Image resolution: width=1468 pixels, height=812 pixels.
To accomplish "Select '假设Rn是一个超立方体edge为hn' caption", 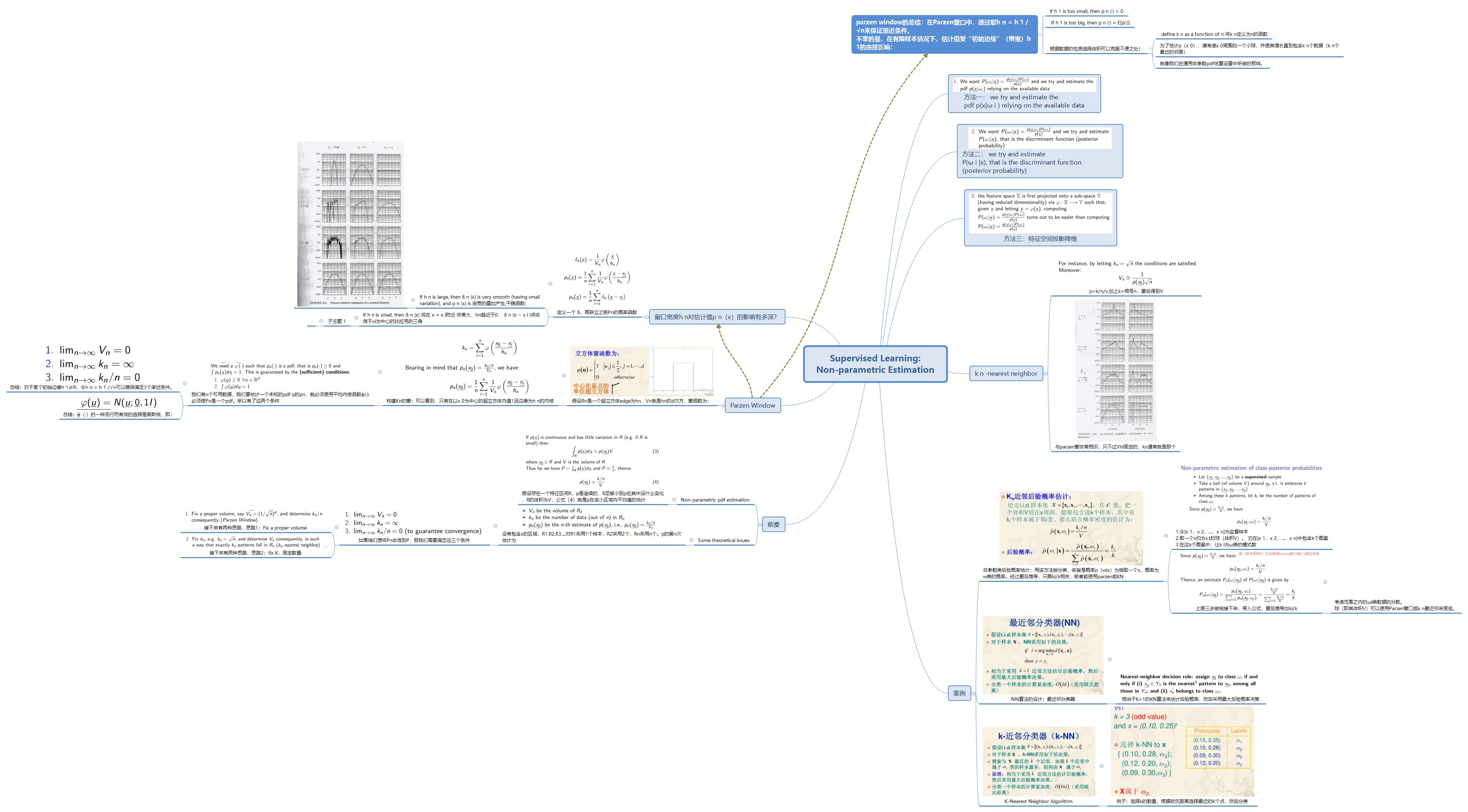I will coord(641,401).
